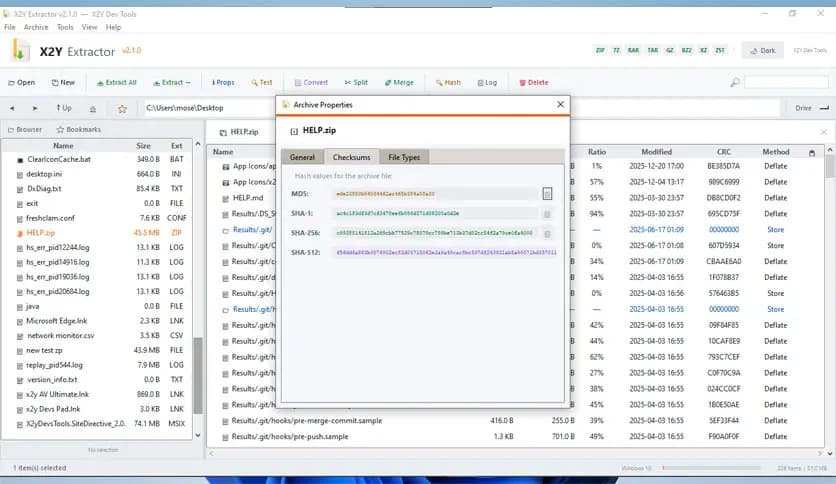Click the SHA-512 hash value field
The height and width of the screenshot is (484, 836).
[446, 252]
